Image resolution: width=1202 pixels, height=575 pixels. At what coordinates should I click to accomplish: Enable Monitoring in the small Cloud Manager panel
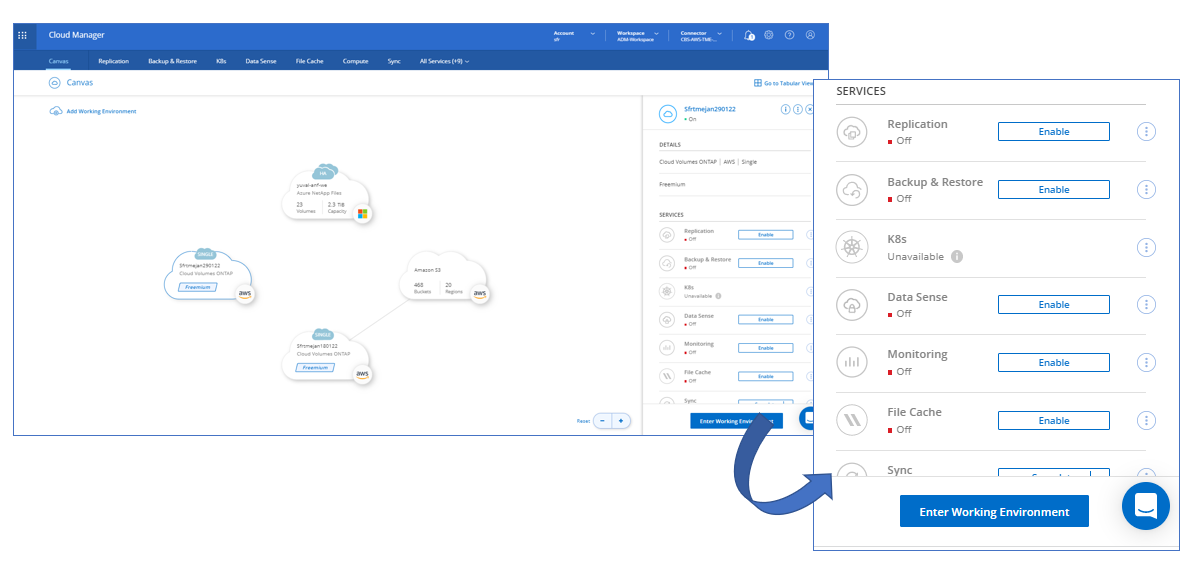point(765,348)
